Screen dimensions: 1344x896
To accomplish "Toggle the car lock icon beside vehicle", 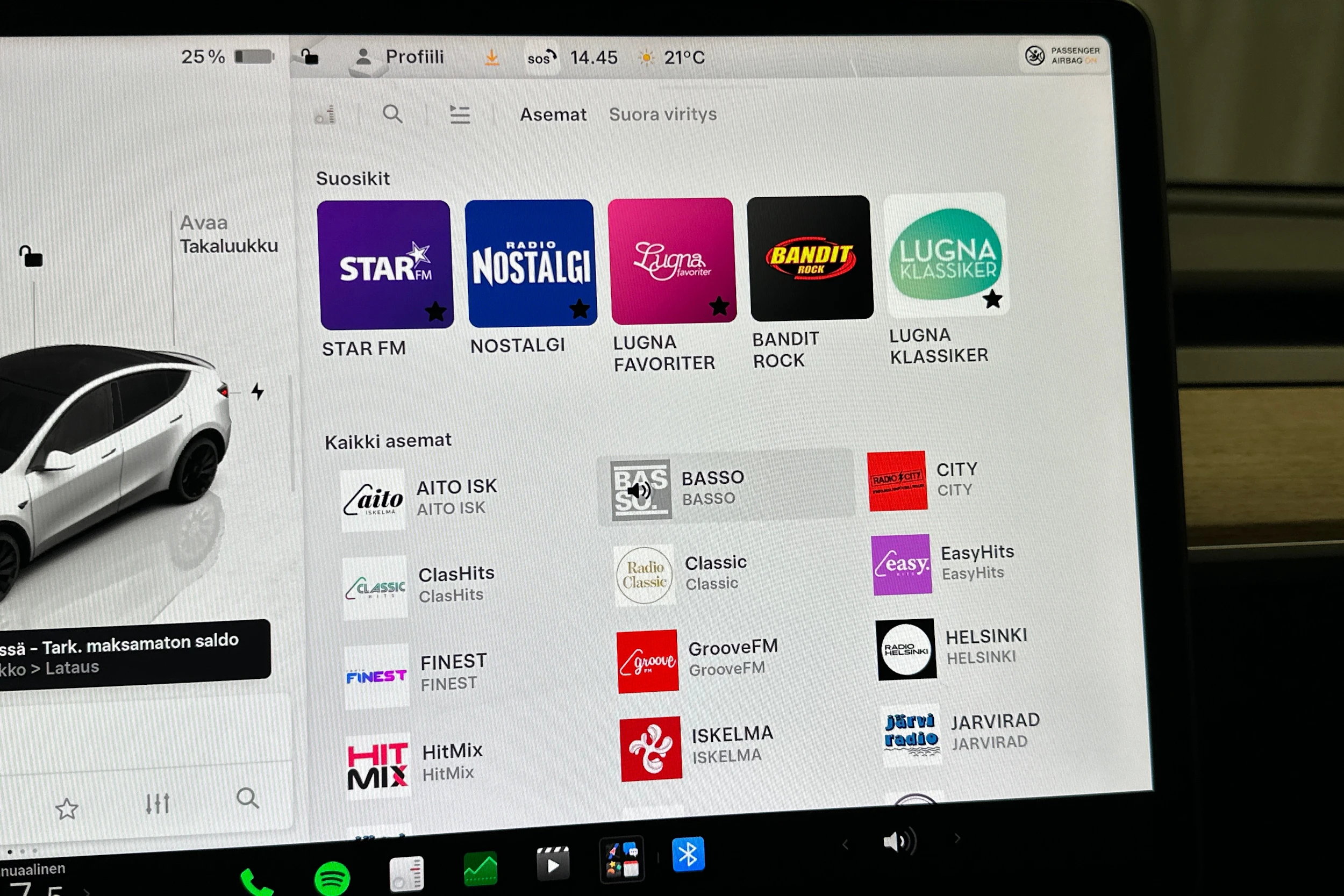I will [31, 256].
